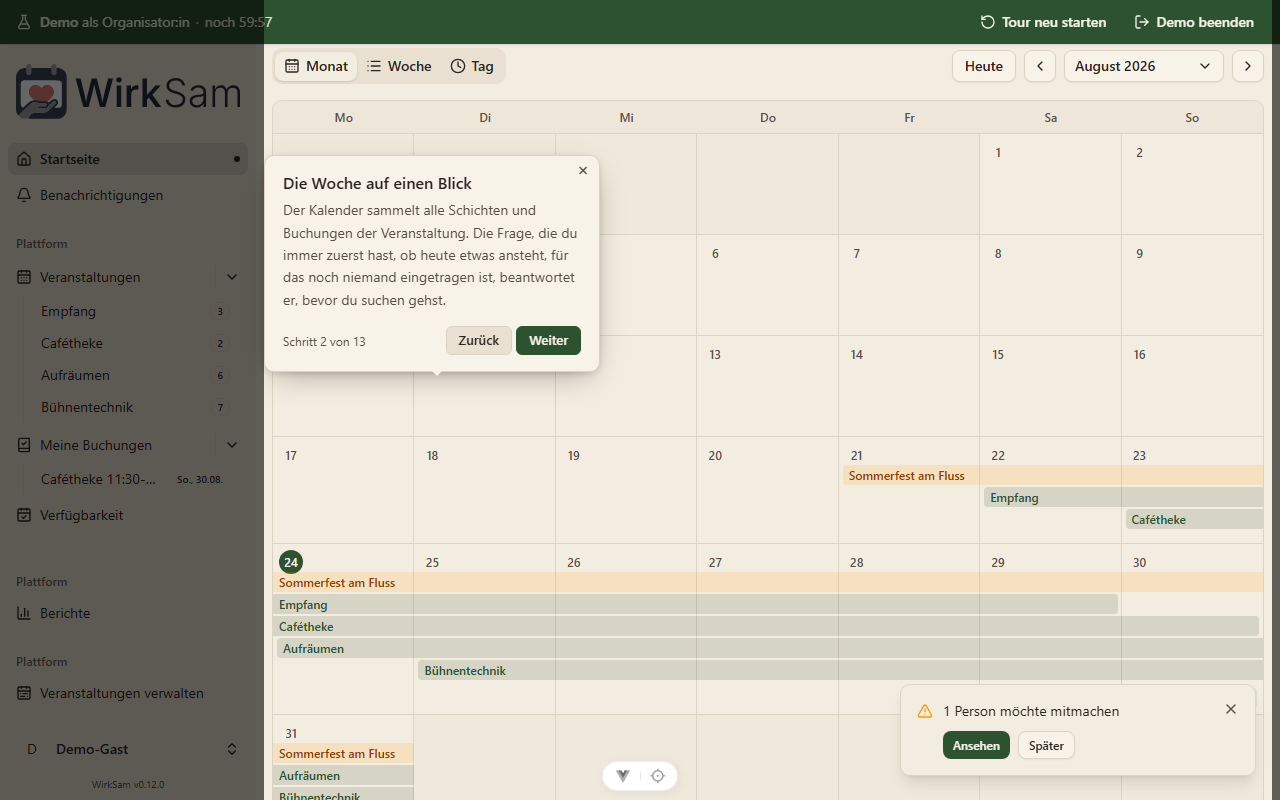Click Weiter in the tour popover

pos(548,340)
